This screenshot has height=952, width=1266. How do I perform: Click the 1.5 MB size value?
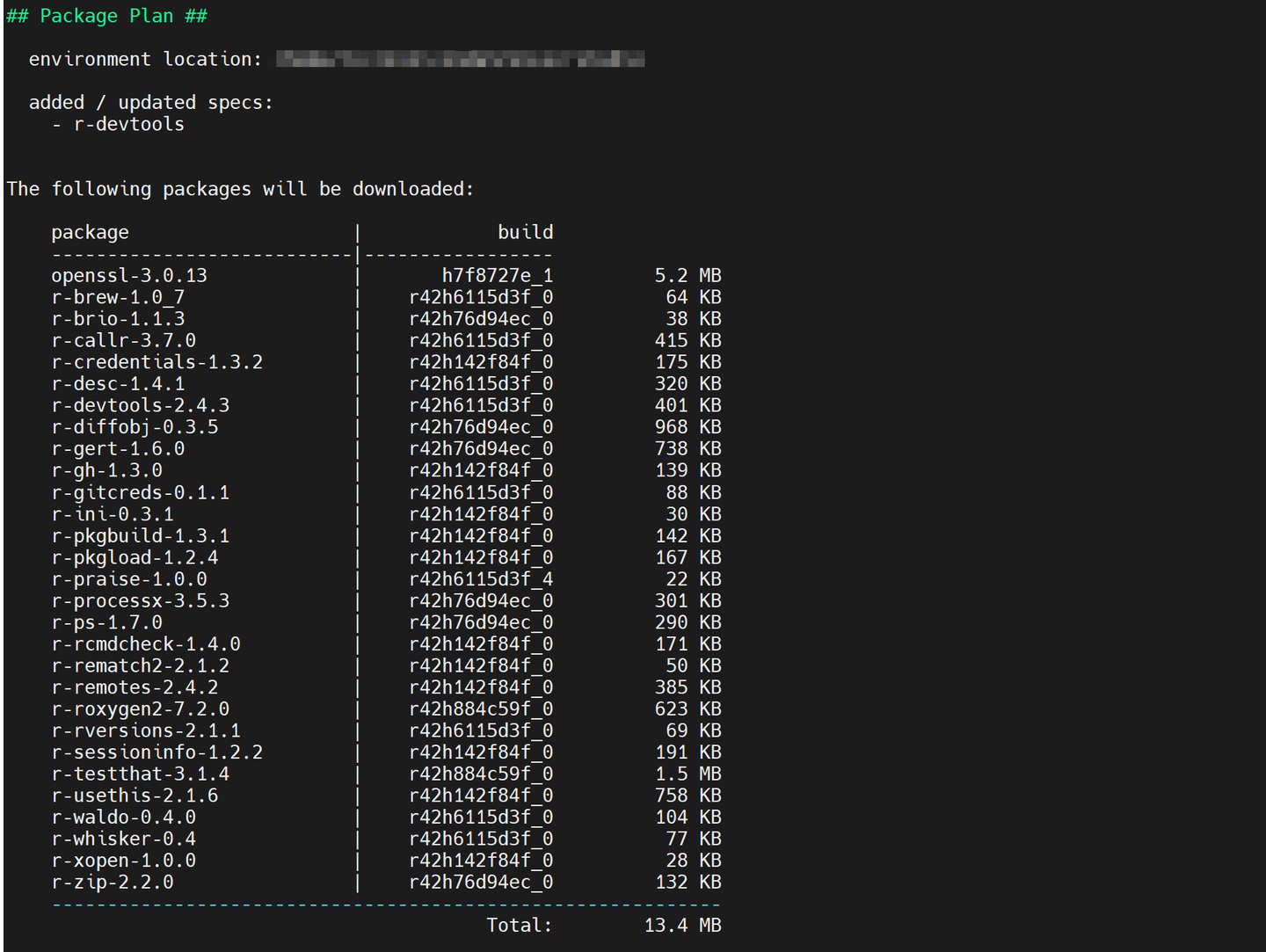(688, 774)
